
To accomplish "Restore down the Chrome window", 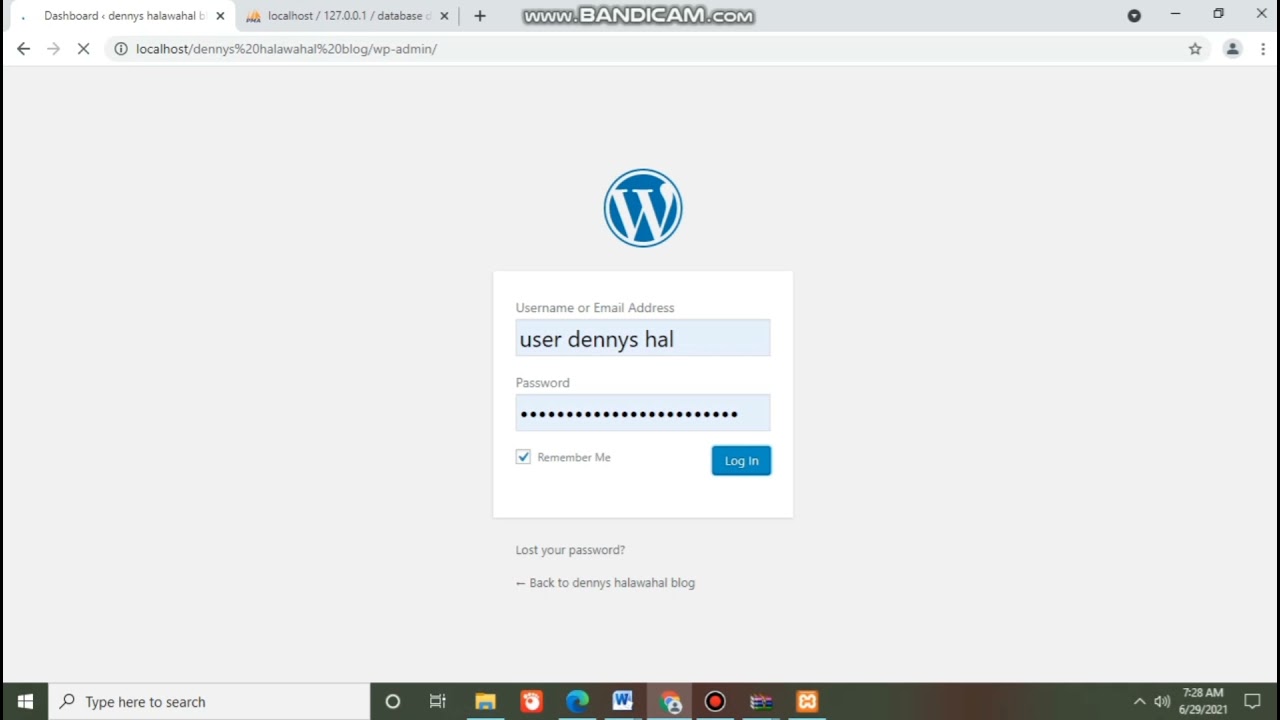I will tap(1218, 14).
